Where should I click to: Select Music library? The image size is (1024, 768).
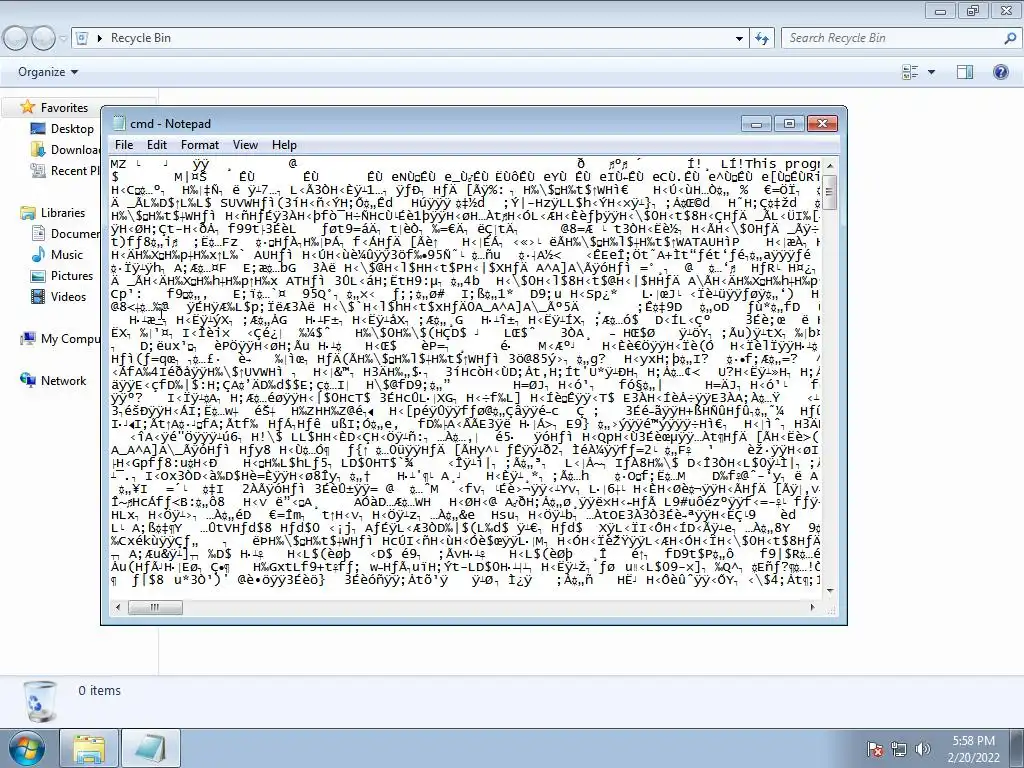67,255
